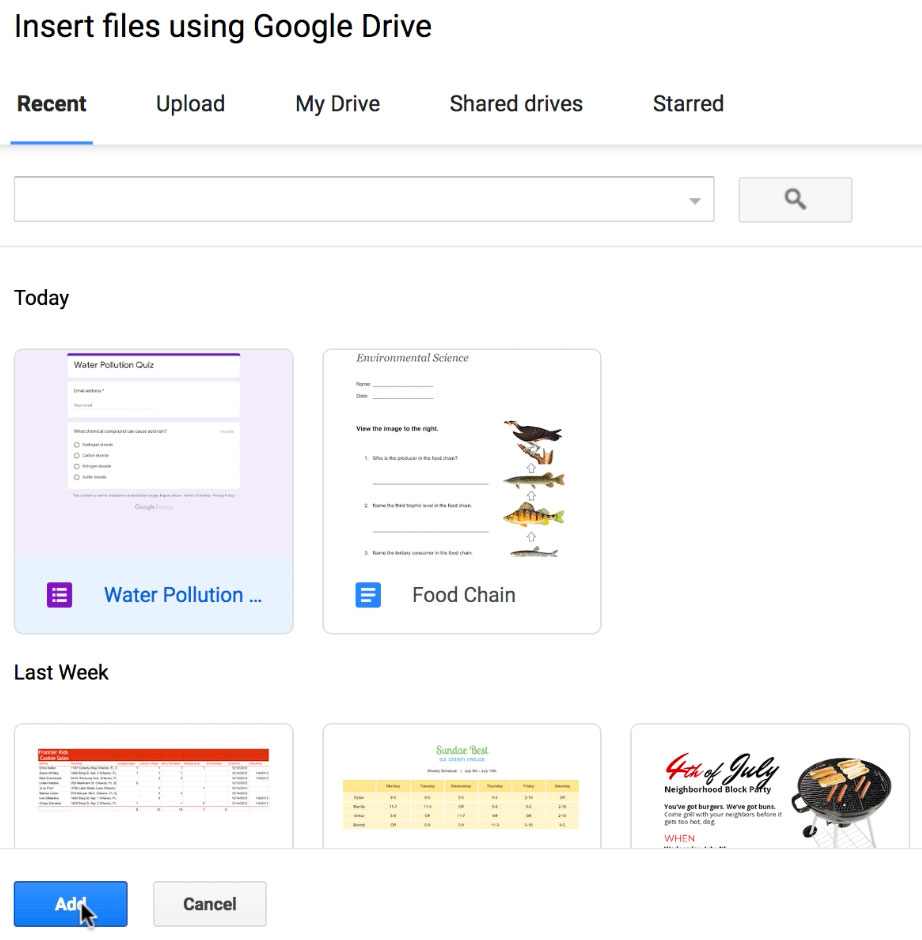Click the Food Chain file name
The width and height of the screenshot is (922, 940).
[464, 595]
